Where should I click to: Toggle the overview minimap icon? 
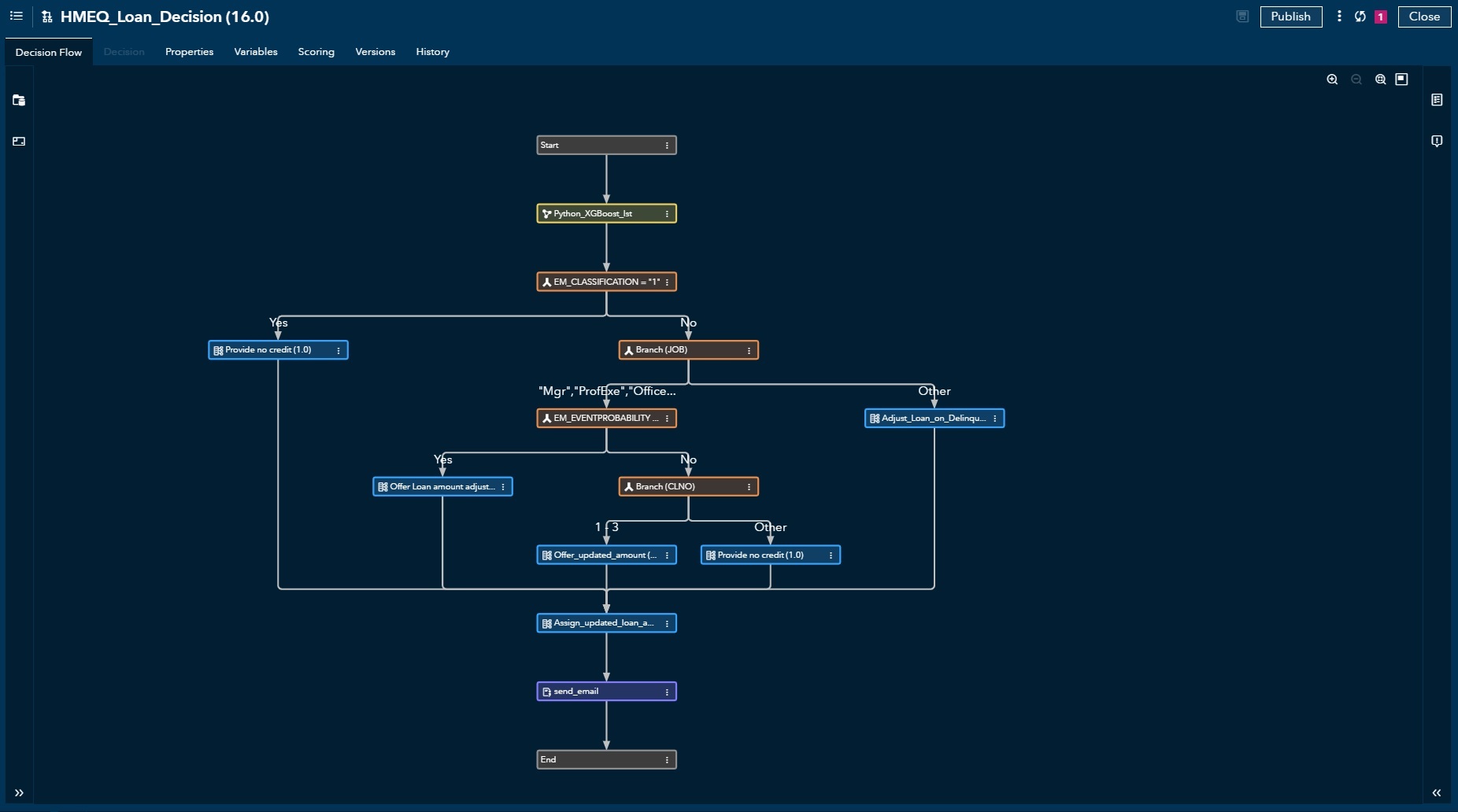[1401, 79]
